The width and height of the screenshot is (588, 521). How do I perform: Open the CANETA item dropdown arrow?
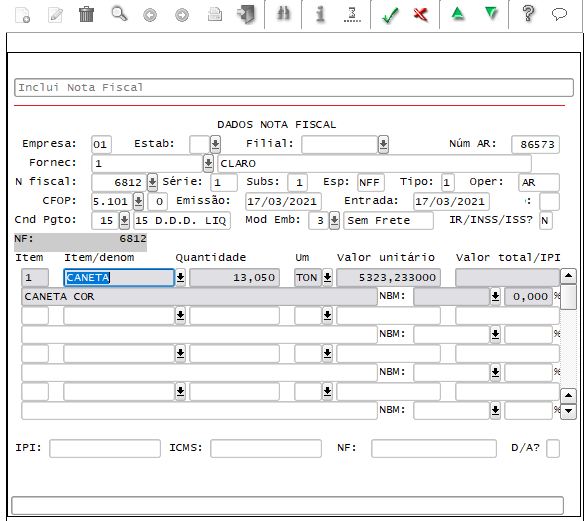[180, 278]
